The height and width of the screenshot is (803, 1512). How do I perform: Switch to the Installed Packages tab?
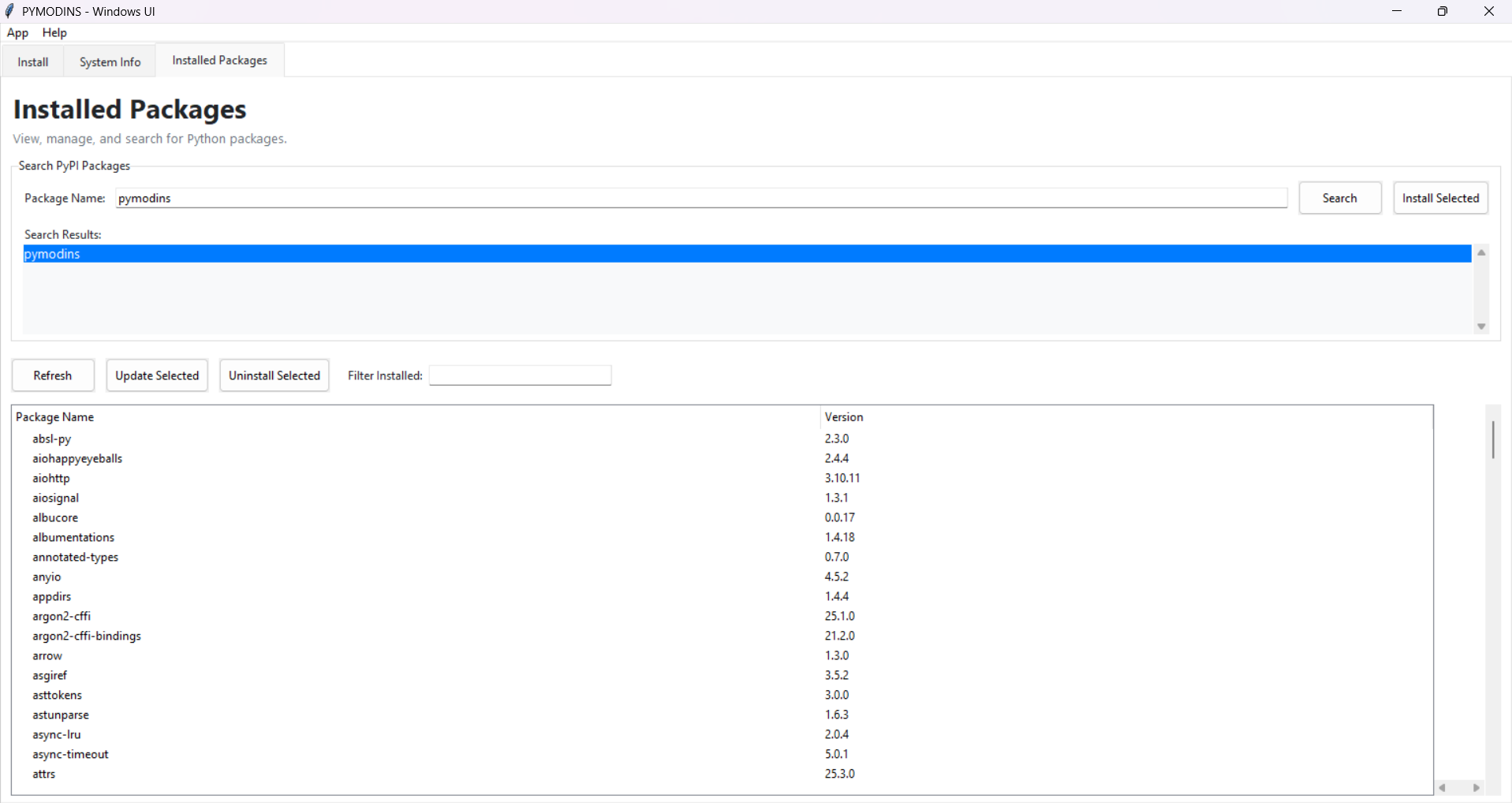pos(218,60)
